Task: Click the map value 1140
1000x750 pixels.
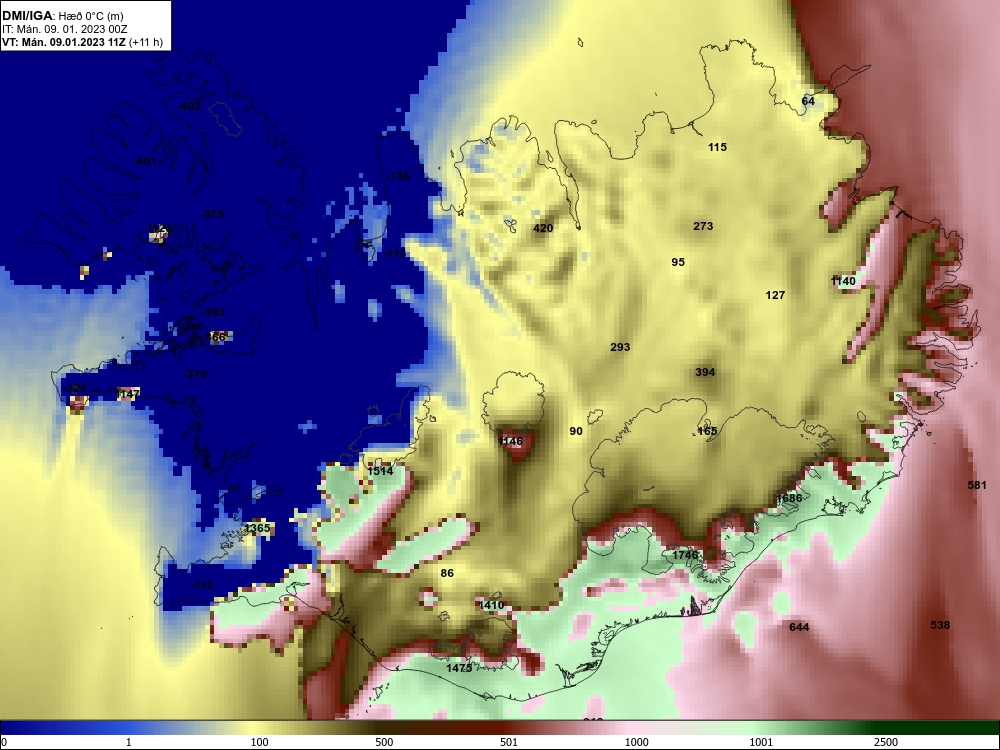Action: click(x=843, y=281)
